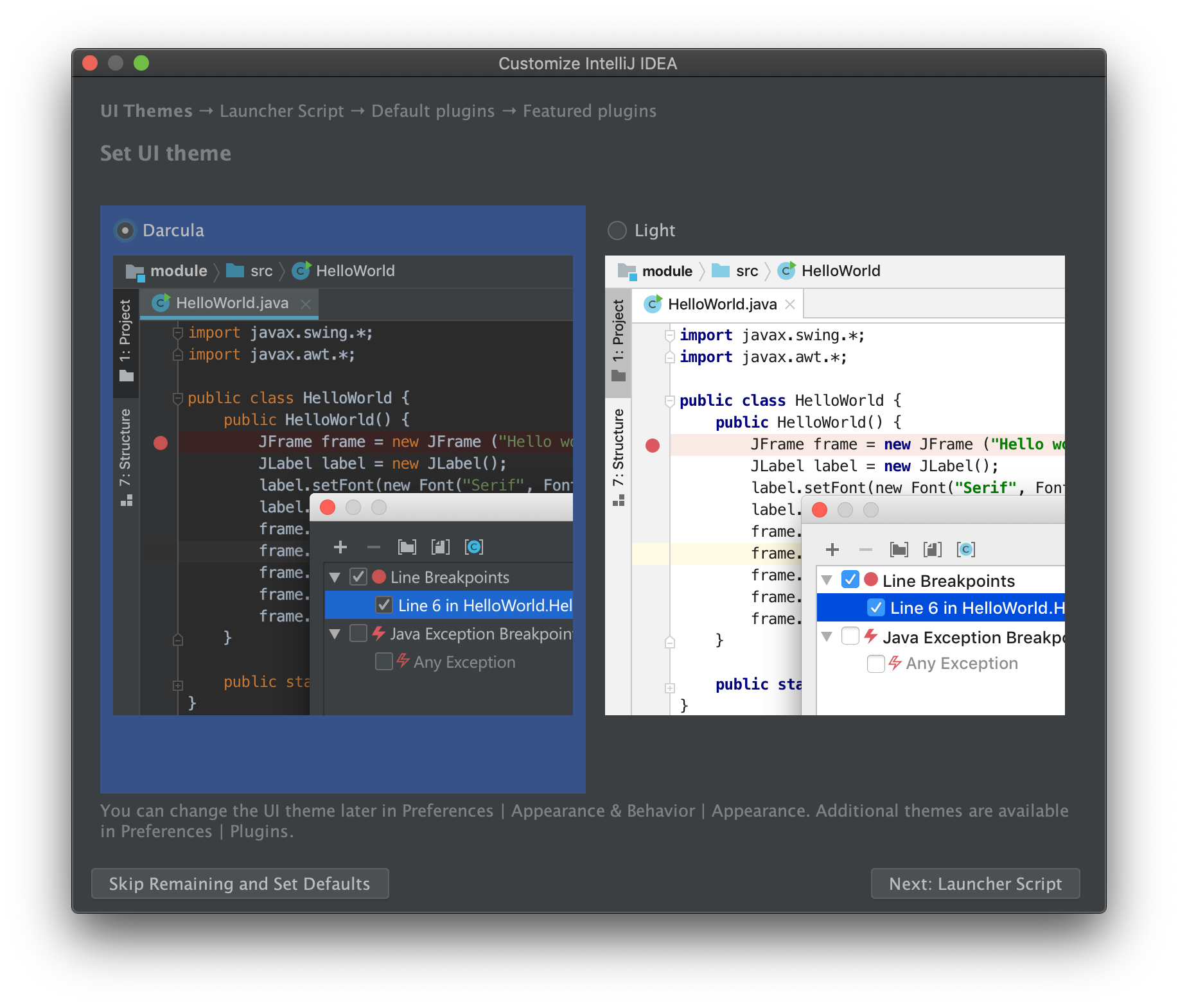Click the Launcher Script step in breadcrumb
The height and width of the screenshot is (1008, 1178).
coord(282,111)
